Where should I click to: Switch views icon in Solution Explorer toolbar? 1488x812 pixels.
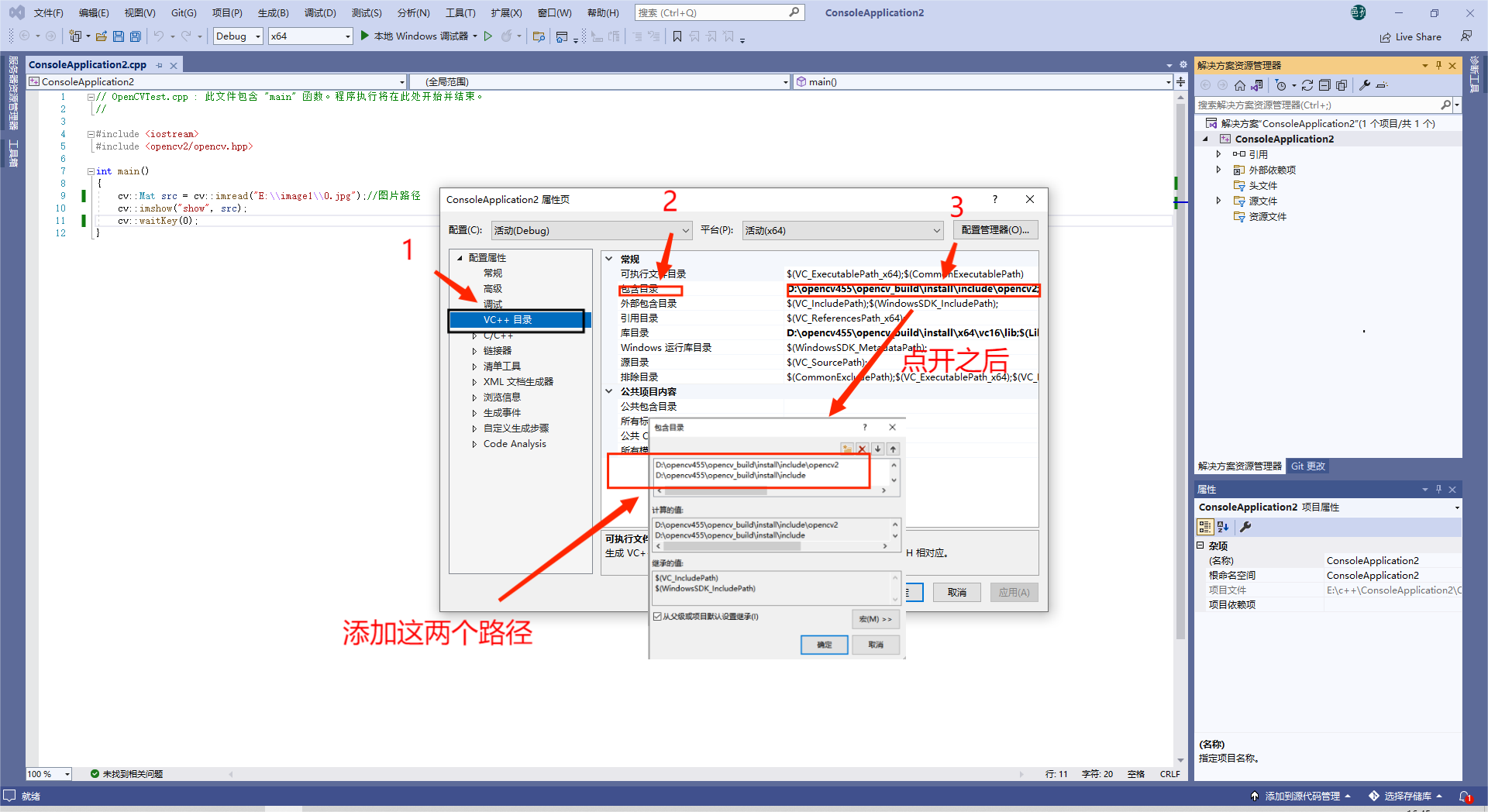click(1257, 85)
